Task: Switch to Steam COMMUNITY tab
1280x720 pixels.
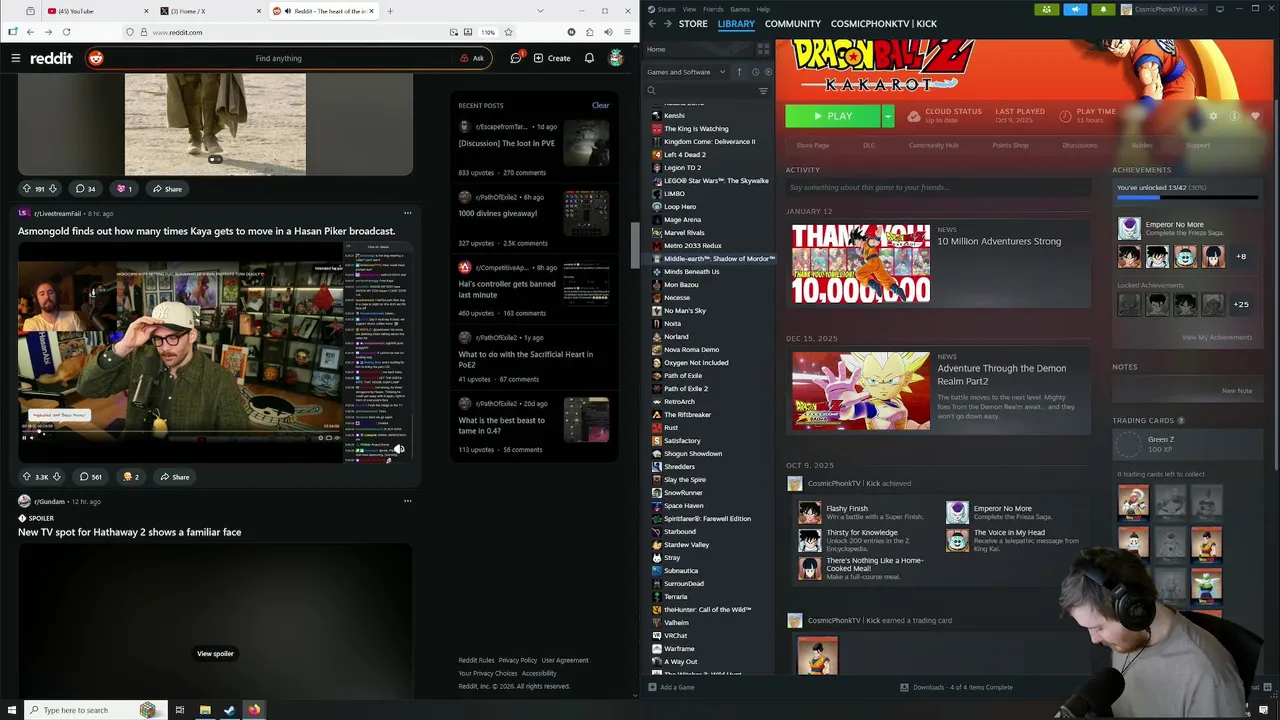Action: [x=793, y=23]
